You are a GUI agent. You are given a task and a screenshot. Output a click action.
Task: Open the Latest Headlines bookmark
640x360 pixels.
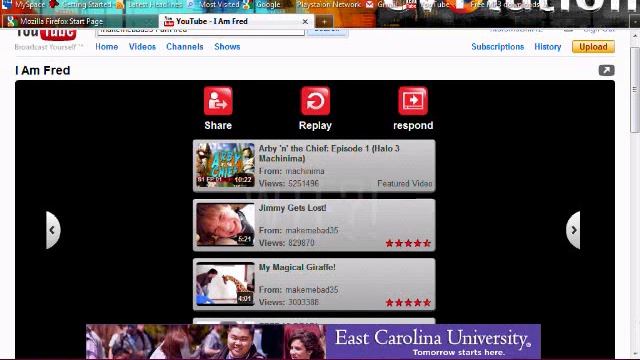click(x=150, y=5)
